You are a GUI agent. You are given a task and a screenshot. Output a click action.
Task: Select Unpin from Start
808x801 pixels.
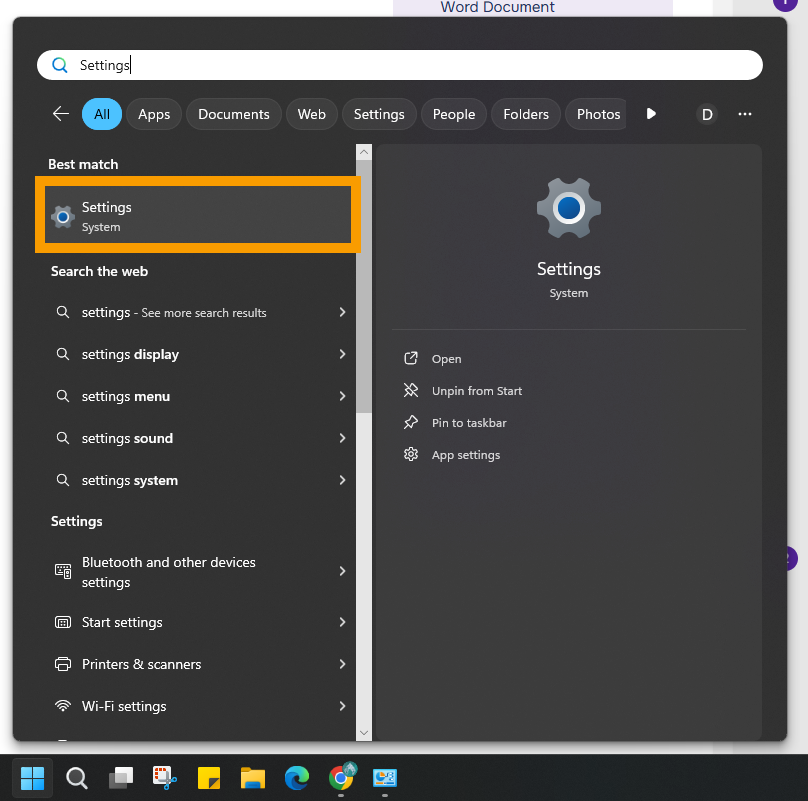point(476,391)
